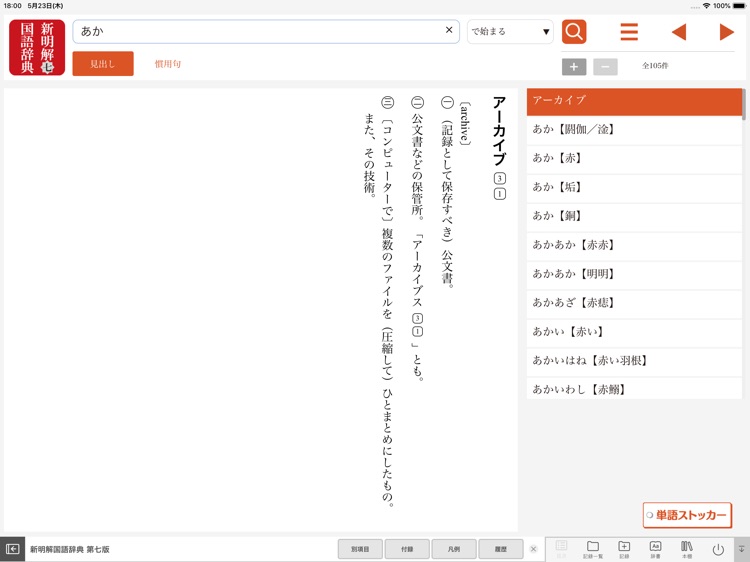Viewport: 750px width, 562px height.
Task: Open the 辞書 dictionary icon
Action: [655, 549]
